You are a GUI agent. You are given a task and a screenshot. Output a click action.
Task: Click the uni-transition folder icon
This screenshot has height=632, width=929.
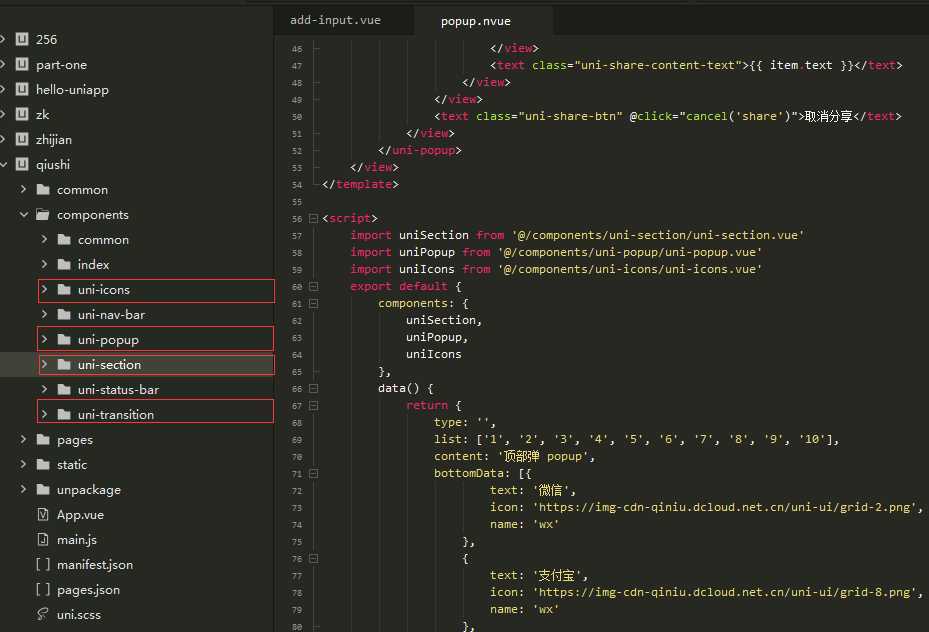[64, 414]
